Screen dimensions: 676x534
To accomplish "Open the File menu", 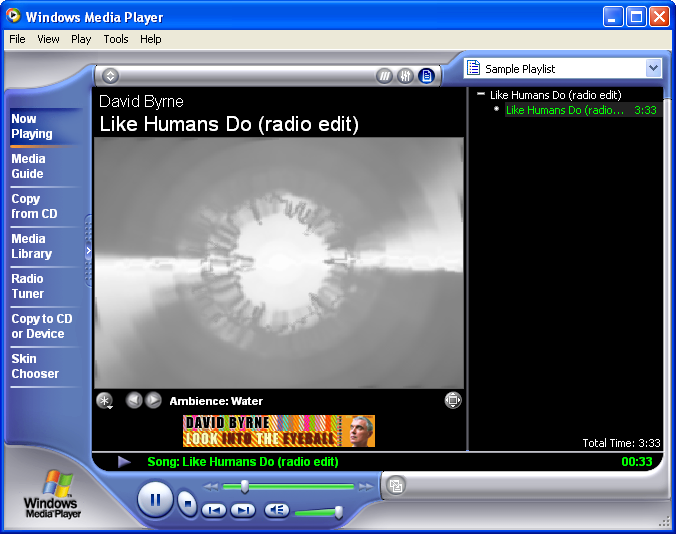I will 17,39.
